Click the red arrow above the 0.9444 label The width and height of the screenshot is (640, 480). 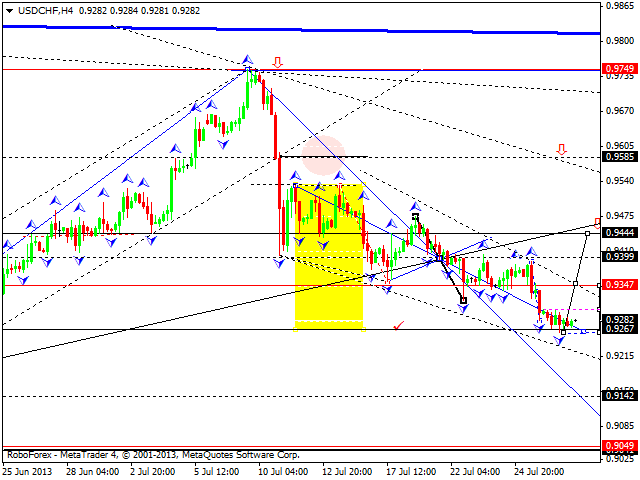point(597,221)
